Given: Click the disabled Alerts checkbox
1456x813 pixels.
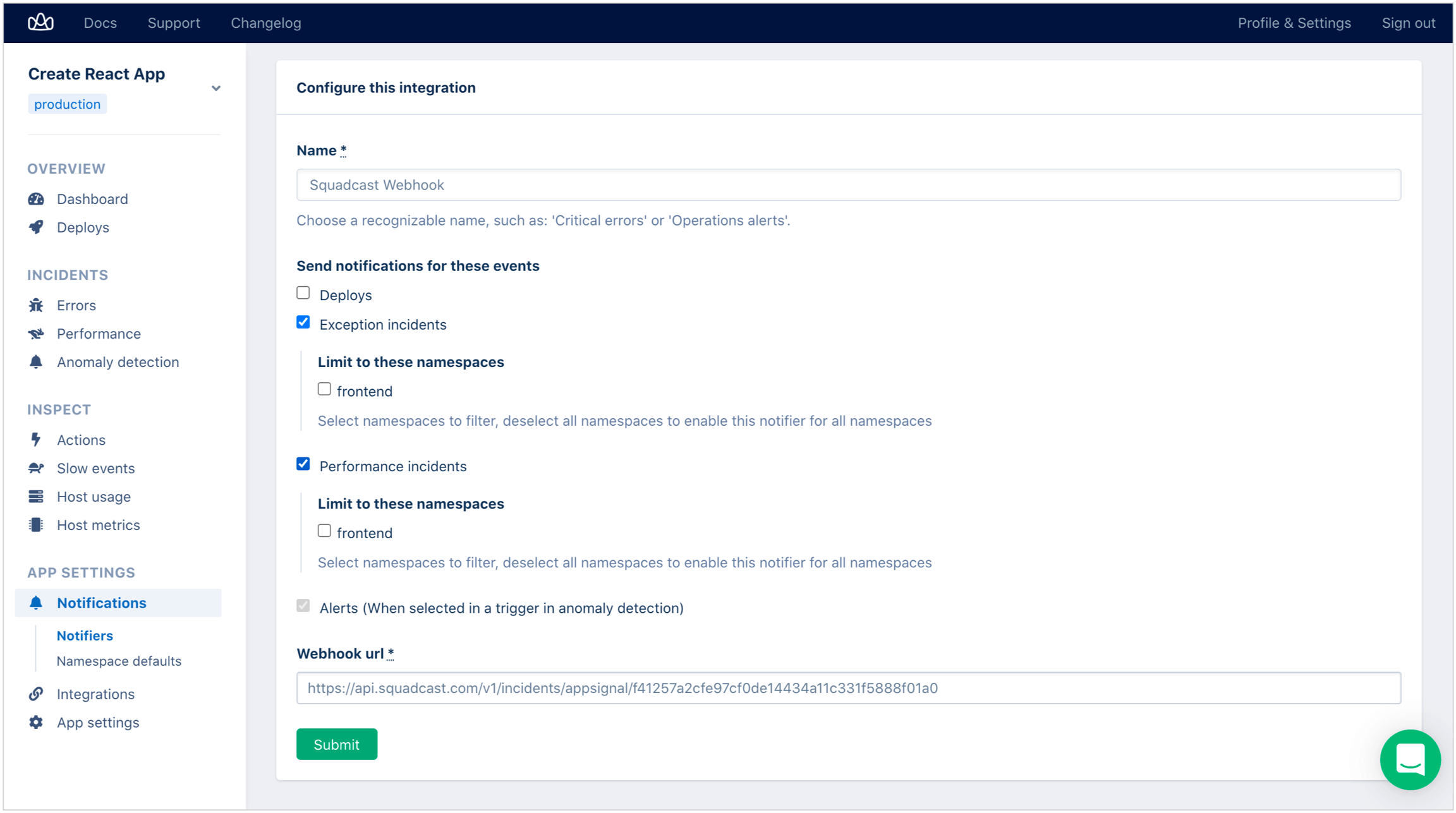Looking at the screenshot, I should coord(303,606).
